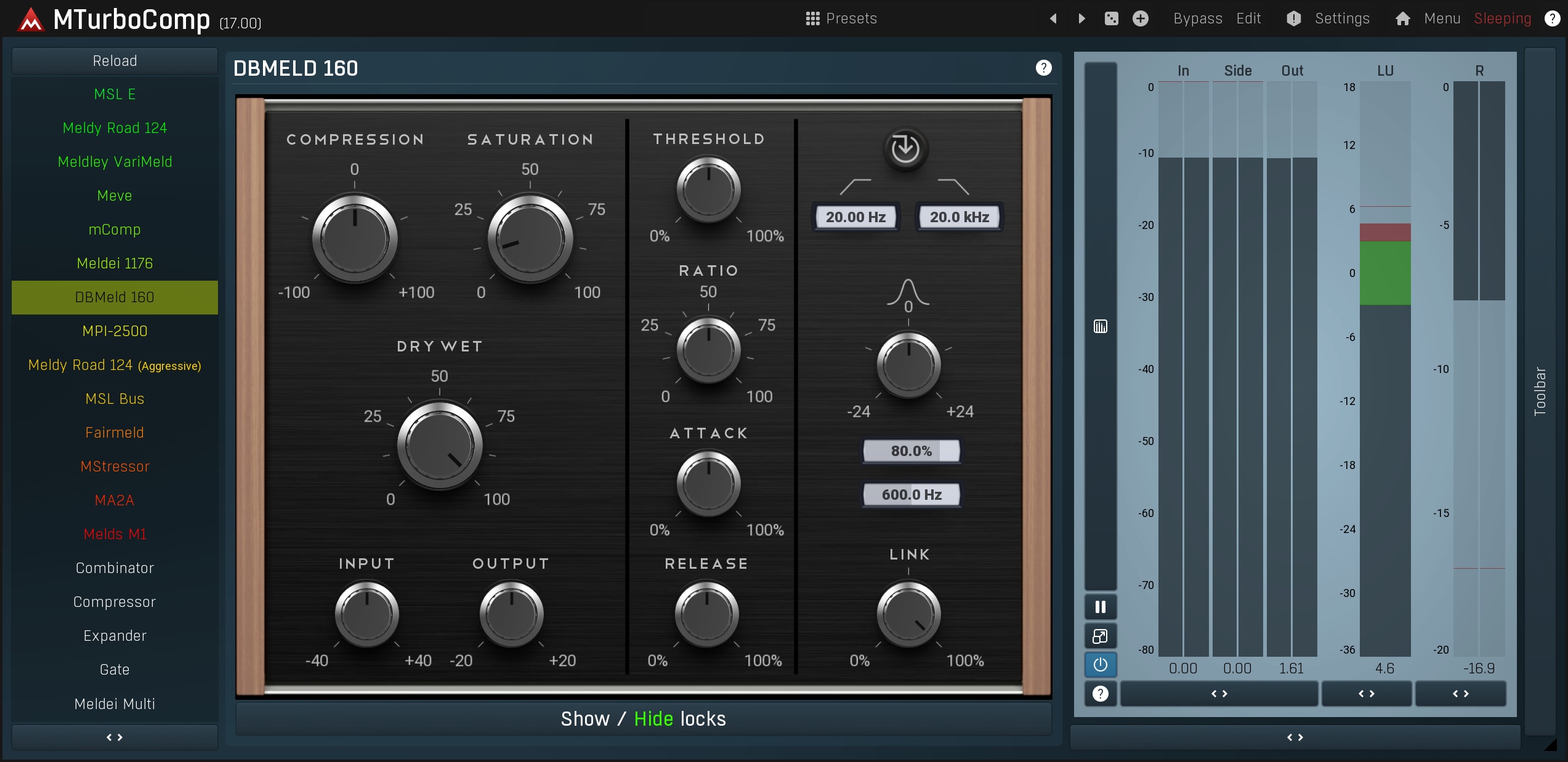Toggle the meters power button

point(1101,665)
